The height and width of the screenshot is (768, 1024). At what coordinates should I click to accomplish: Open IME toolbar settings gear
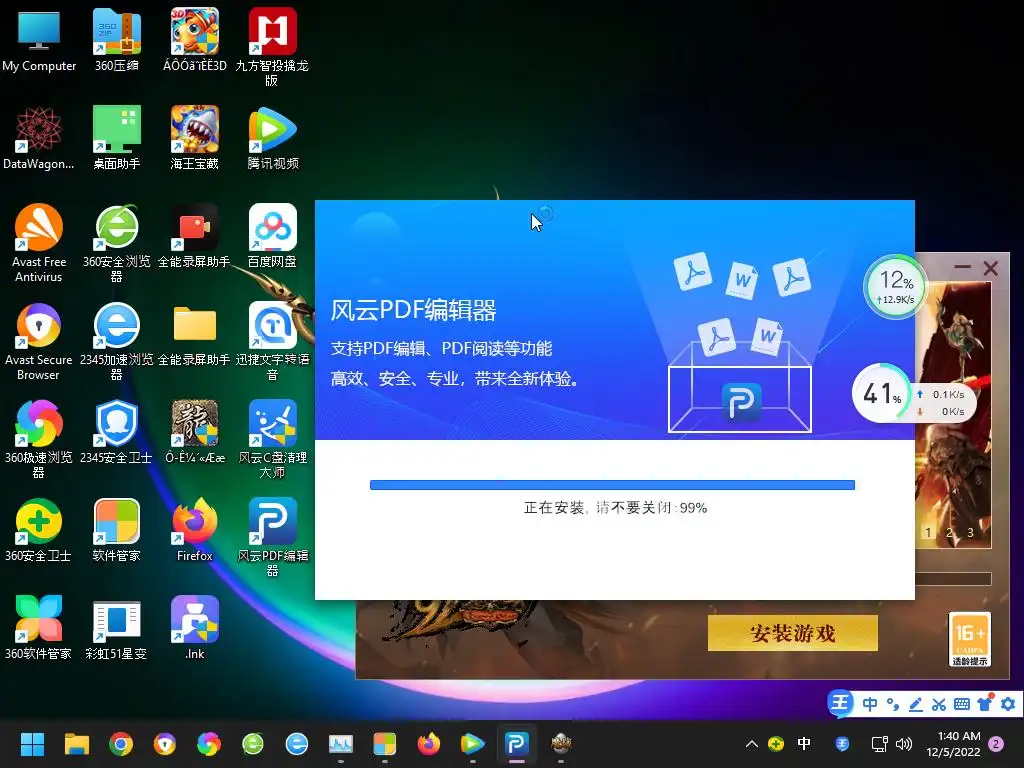click(1008, 704)
